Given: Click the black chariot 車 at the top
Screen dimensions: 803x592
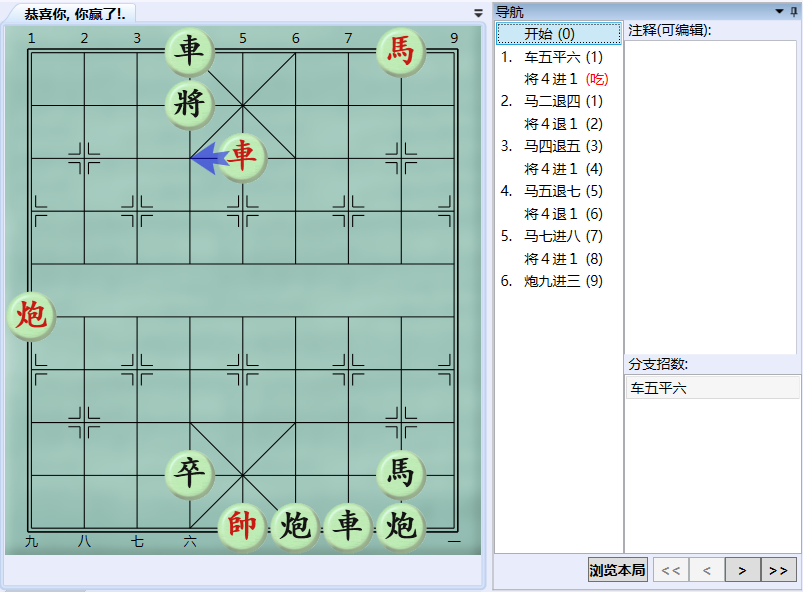Looking at the screenshot, I should 189,53.
